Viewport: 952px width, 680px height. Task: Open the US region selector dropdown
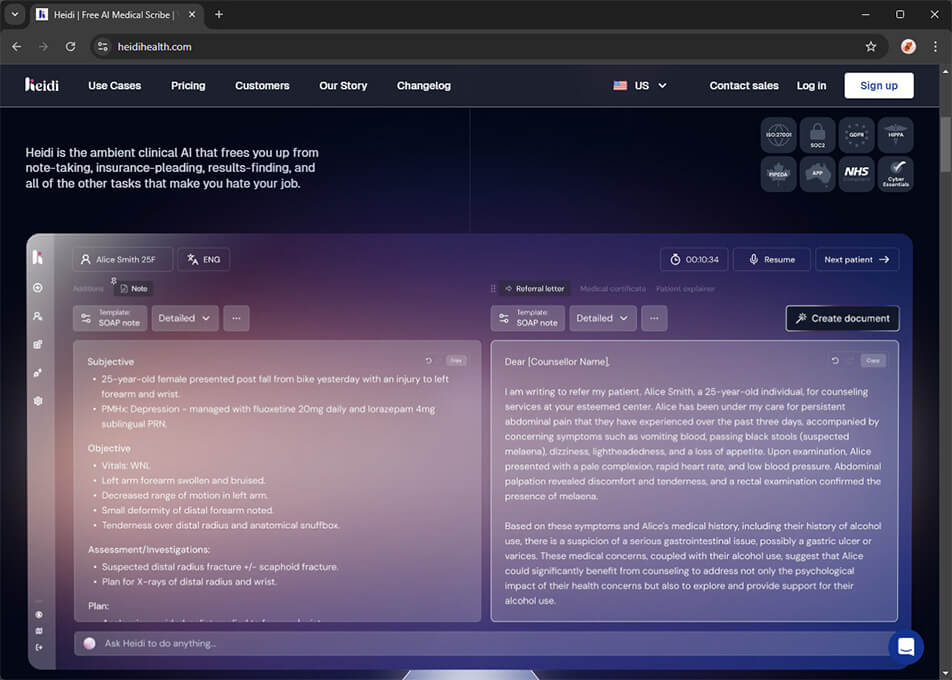coord(640,86)
